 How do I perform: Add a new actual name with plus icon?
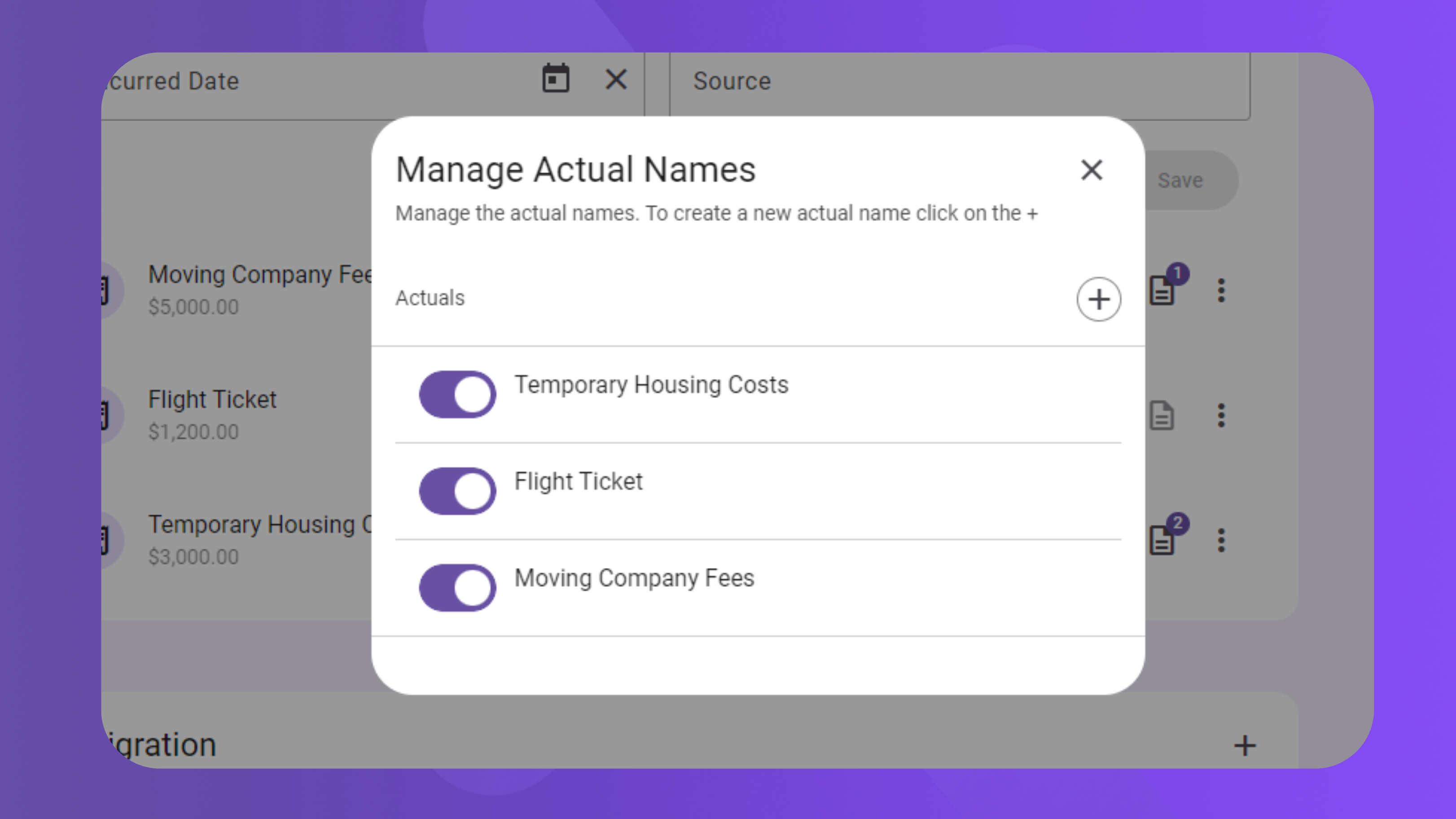[1098, 299]
